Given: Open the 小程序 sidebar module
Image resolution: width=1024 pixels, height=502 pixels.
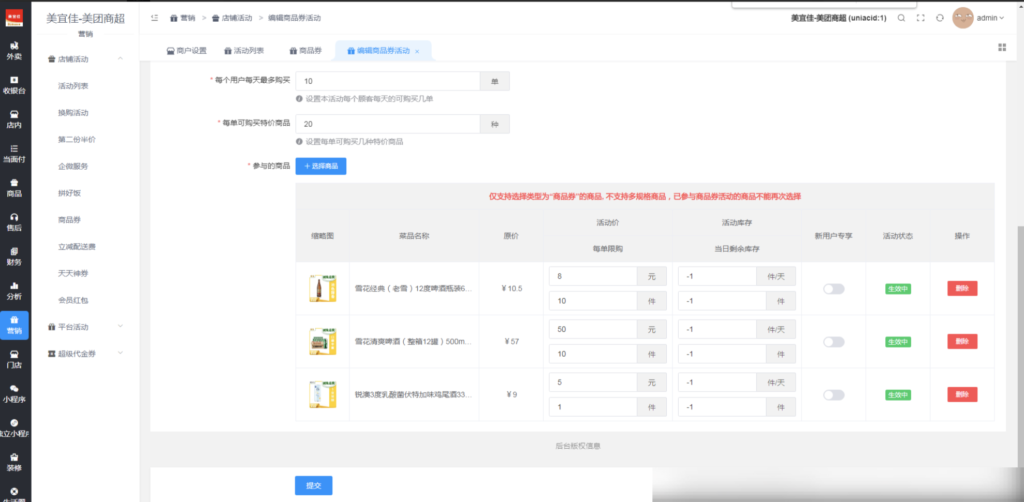Looking at the screenshot, I should pos(14,394).
